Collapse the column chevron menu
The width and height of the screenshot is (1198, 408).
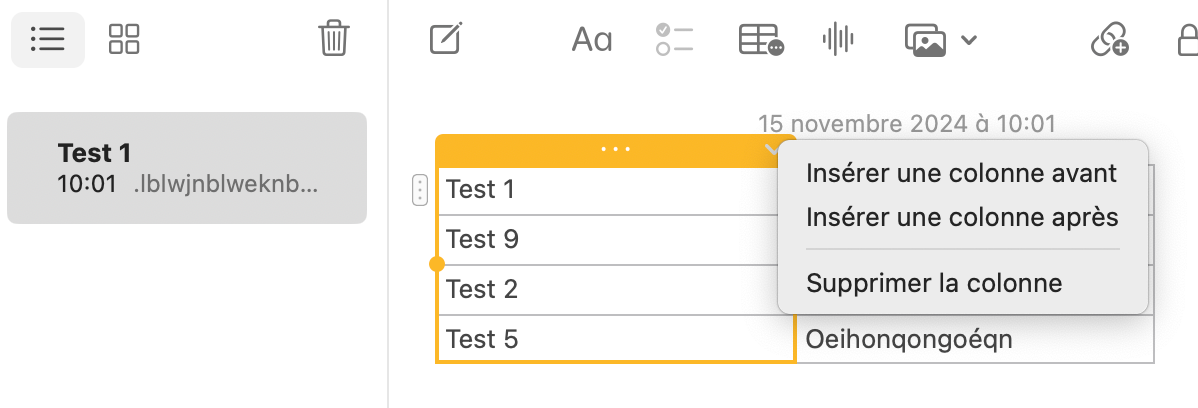click(x=771, y=150)
